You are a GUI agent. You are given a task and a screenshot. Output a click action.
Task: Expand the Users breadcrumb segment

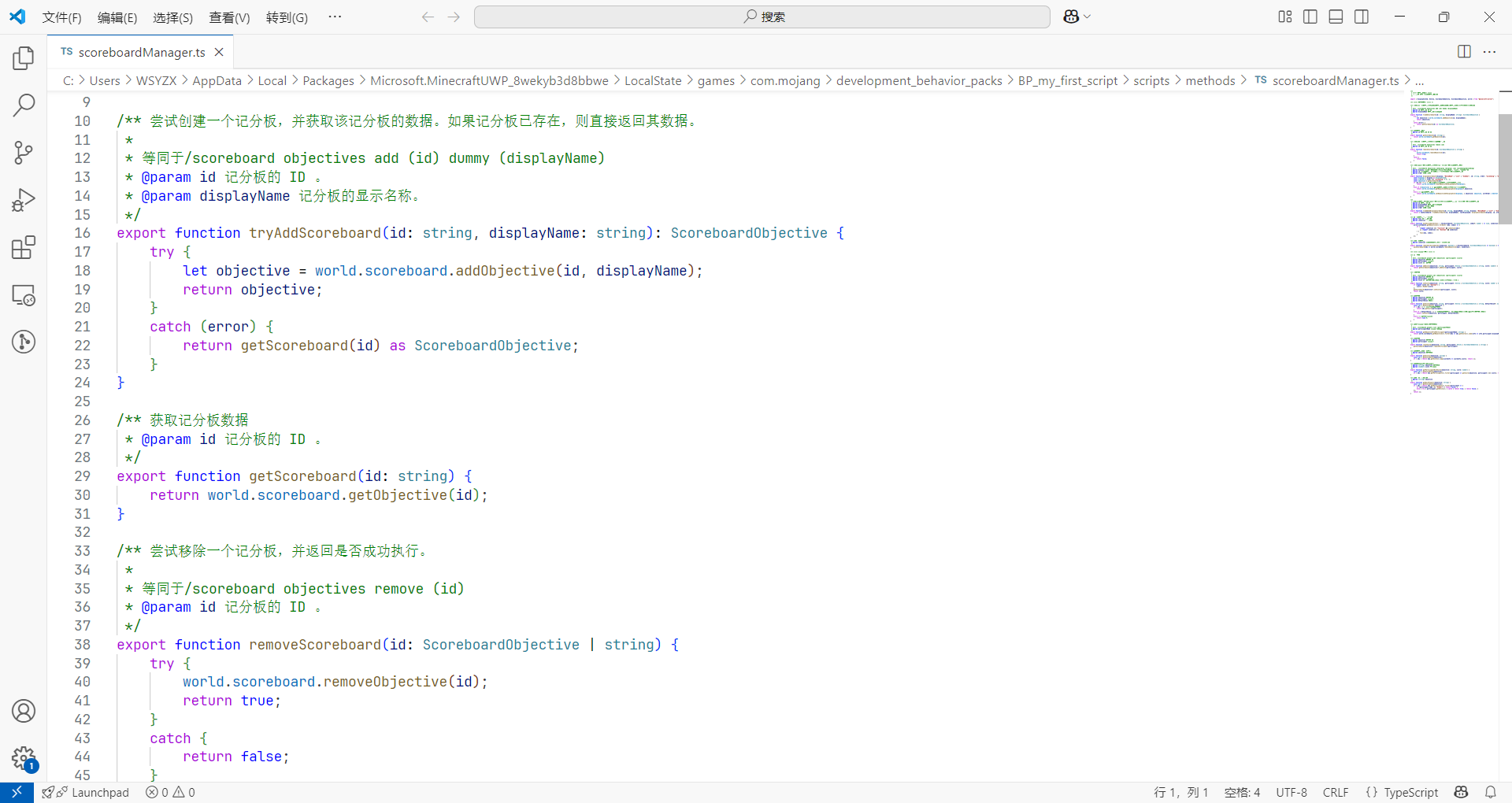(x=105, y=80)
